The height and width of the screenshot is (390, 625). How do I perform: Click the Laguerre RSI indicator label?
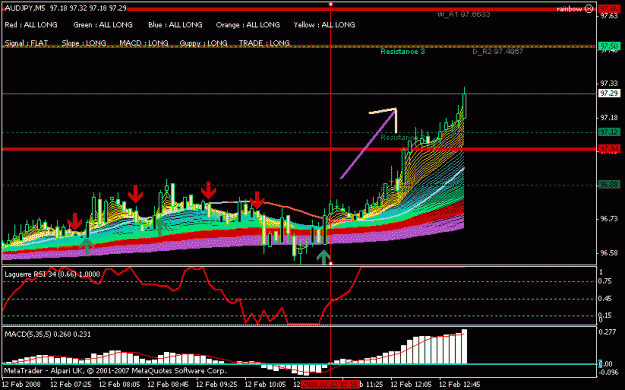[x=52, y=274]
